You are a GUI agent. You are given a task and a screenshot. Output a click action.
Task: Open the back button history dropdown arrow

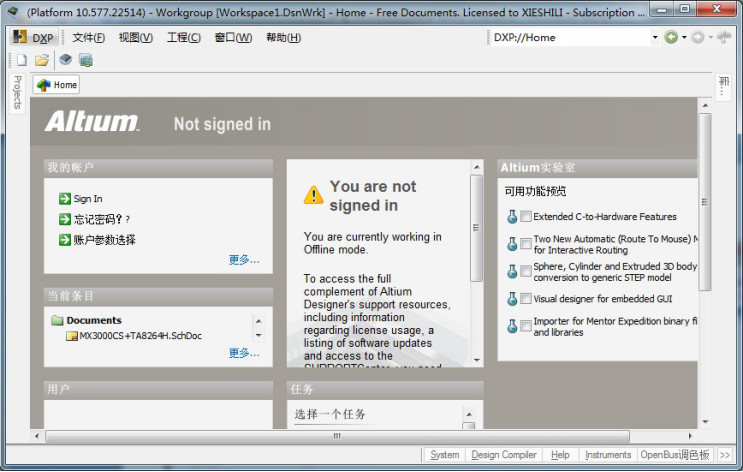(x=684, y=37)
